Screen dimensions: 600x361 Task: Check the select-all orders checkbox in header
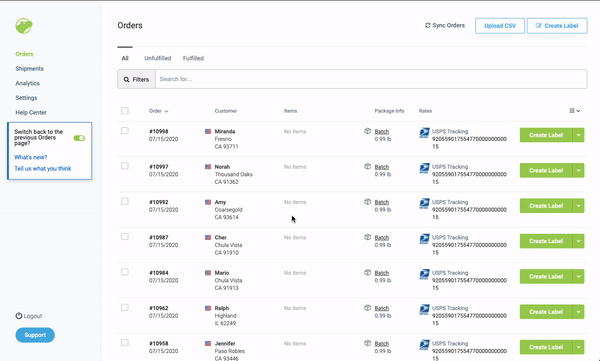(x=125, y=111)
